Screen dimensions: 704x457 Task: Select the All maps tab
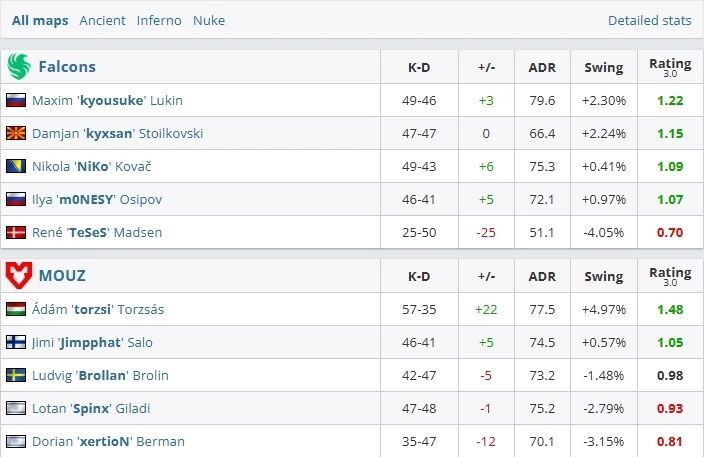40,21
